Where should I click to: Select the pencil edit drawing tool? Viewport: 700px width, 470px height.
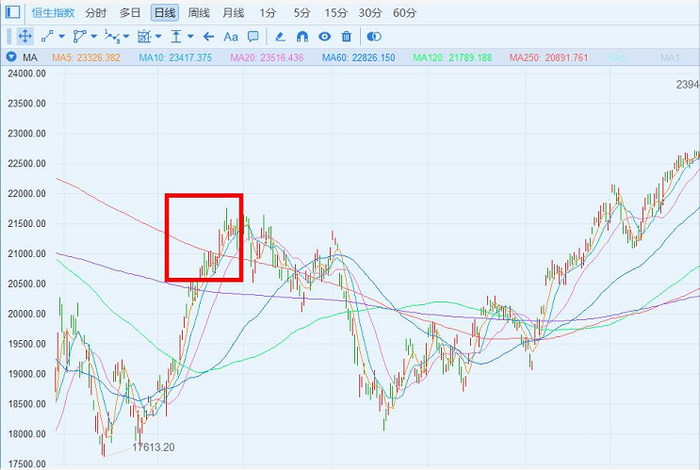coord(280,37)
